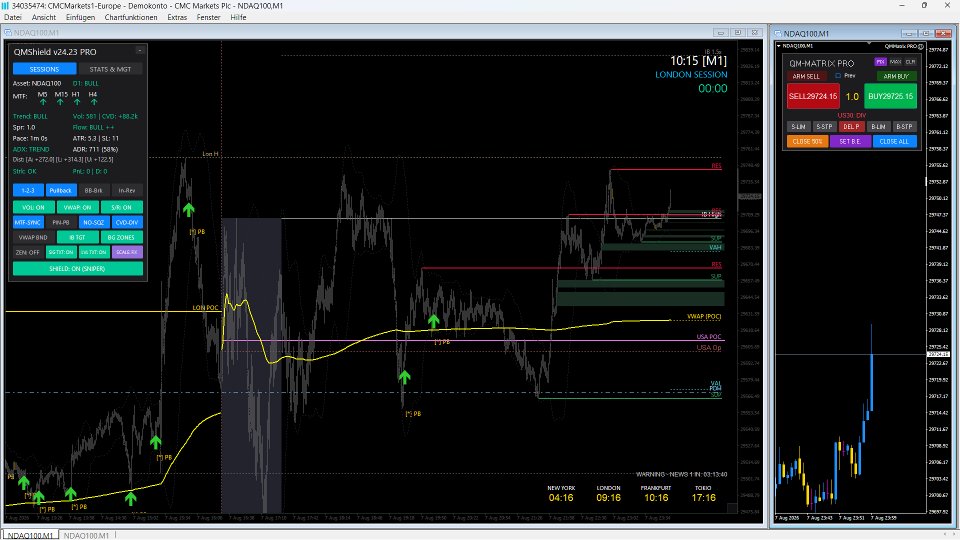This screenshot has width=960, height=540.
Task: Toggle the 1-2-3 strategy button
Action: click(28, 190)
